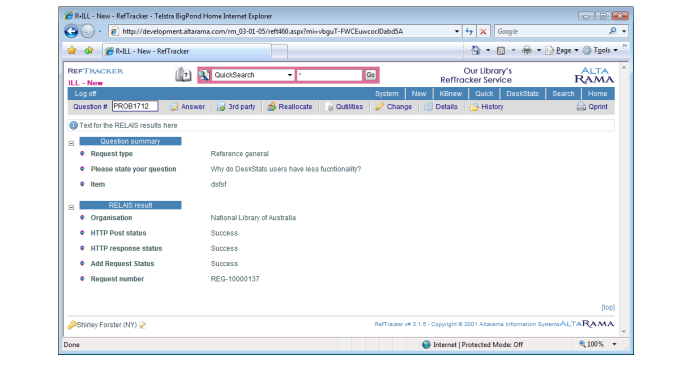This screenshot has width=680, height=368.
Task: Click the dsfsf item value
Action: click(x=219, y=185)
